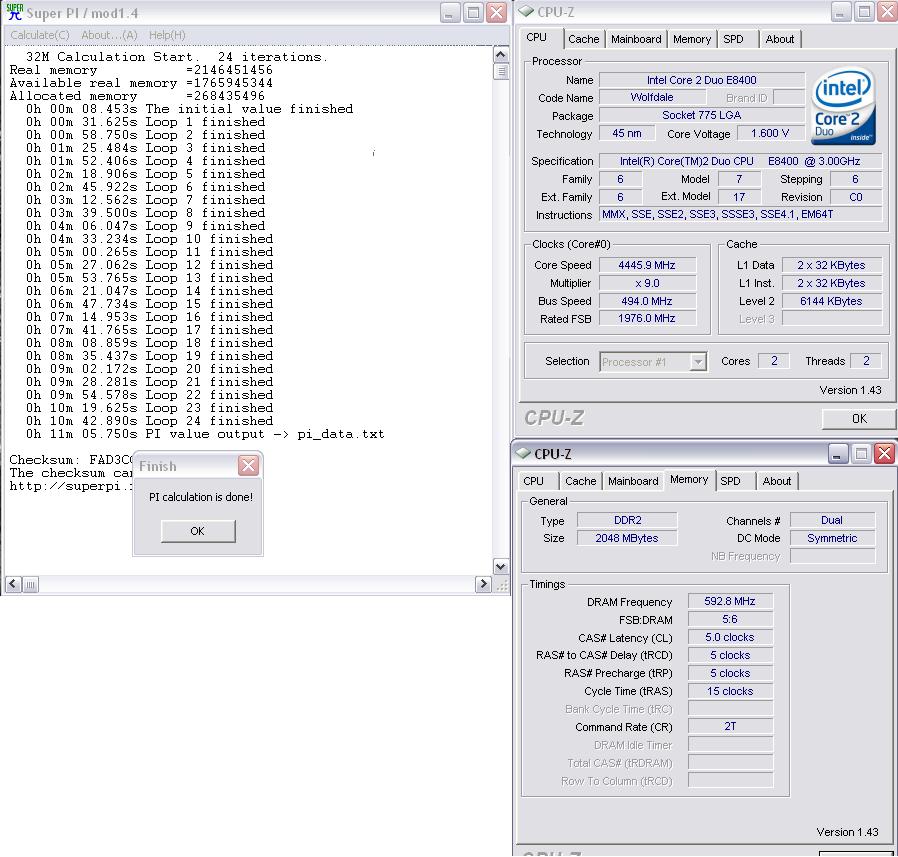Click the DC Mode value Symmetric
The image size is (898, 857).
click(x=832, y=538)
